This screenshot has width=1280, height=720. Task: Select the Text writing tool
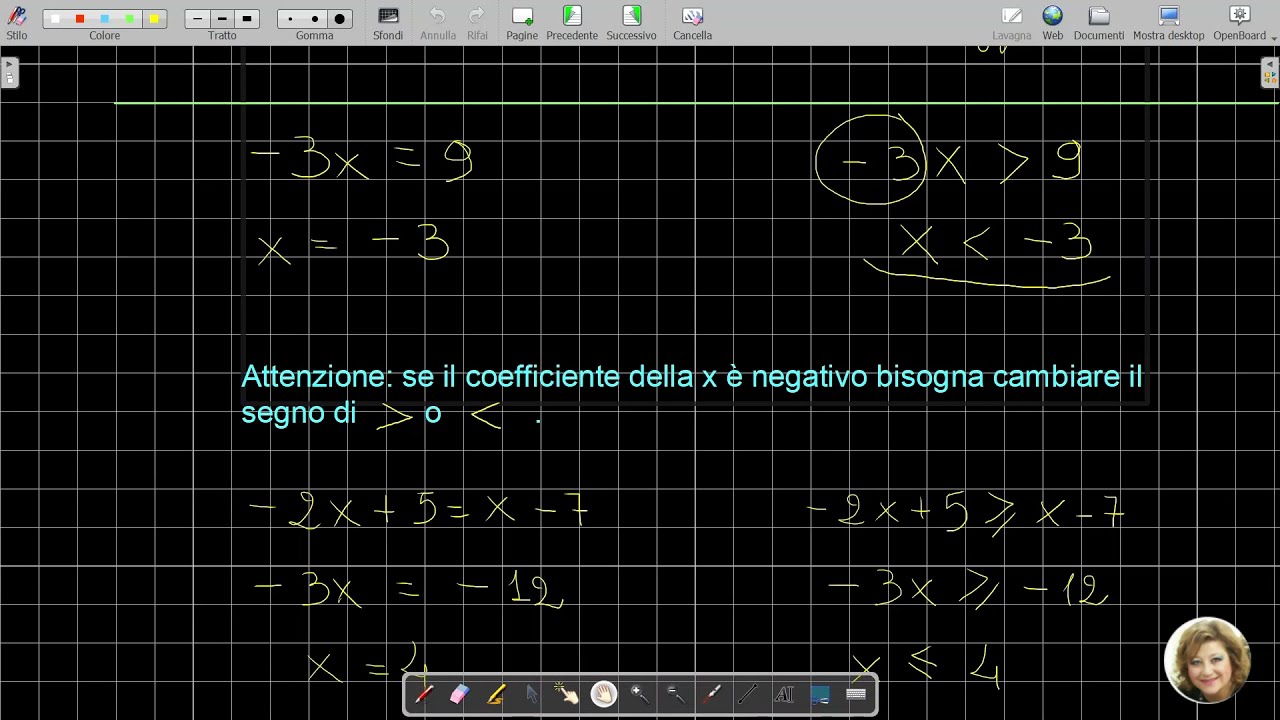point(784,694)
